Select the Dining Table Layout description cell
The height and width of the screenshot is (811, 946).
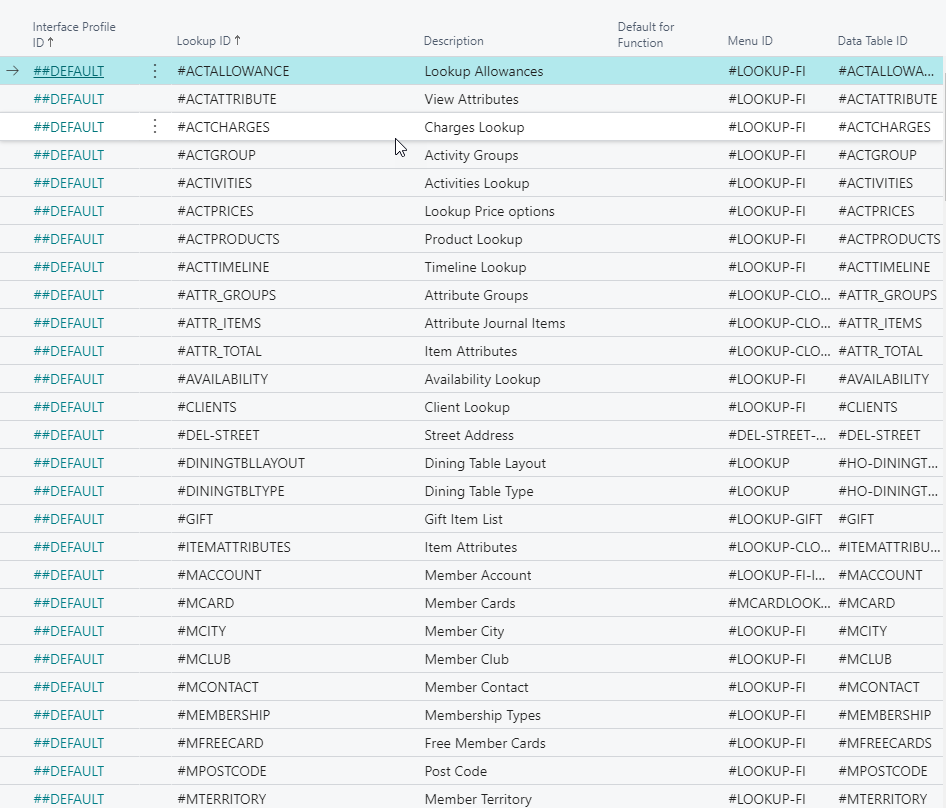point(485,463)
